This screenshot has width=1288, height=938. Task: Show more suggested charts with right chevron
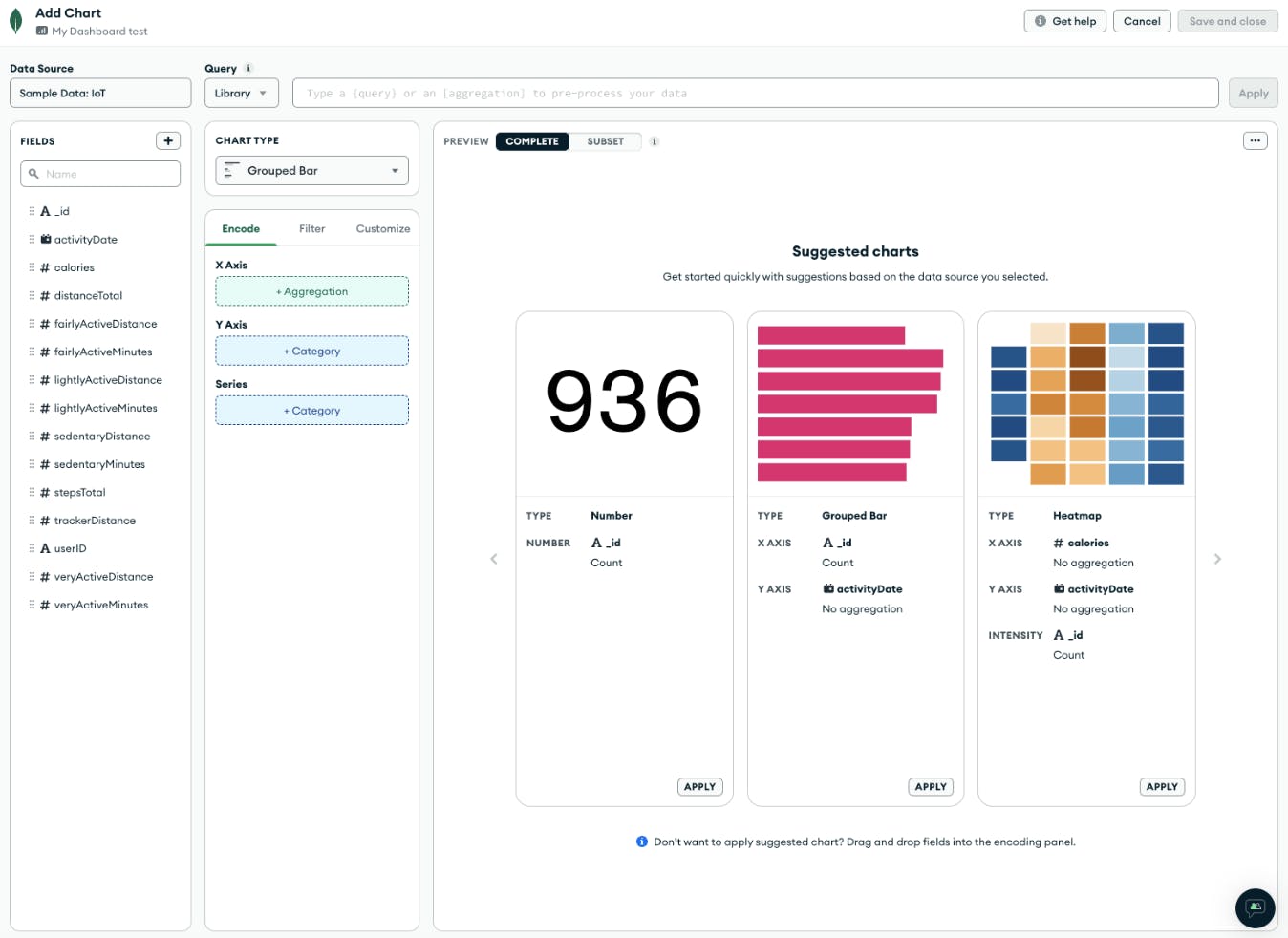[x=1217, y=558]
